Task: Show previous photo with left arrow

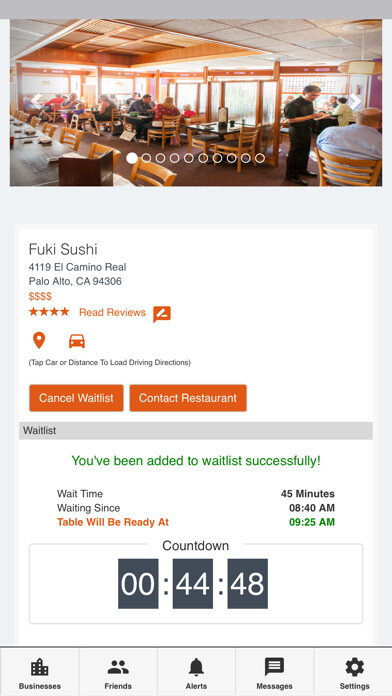Action: point(37,102)
